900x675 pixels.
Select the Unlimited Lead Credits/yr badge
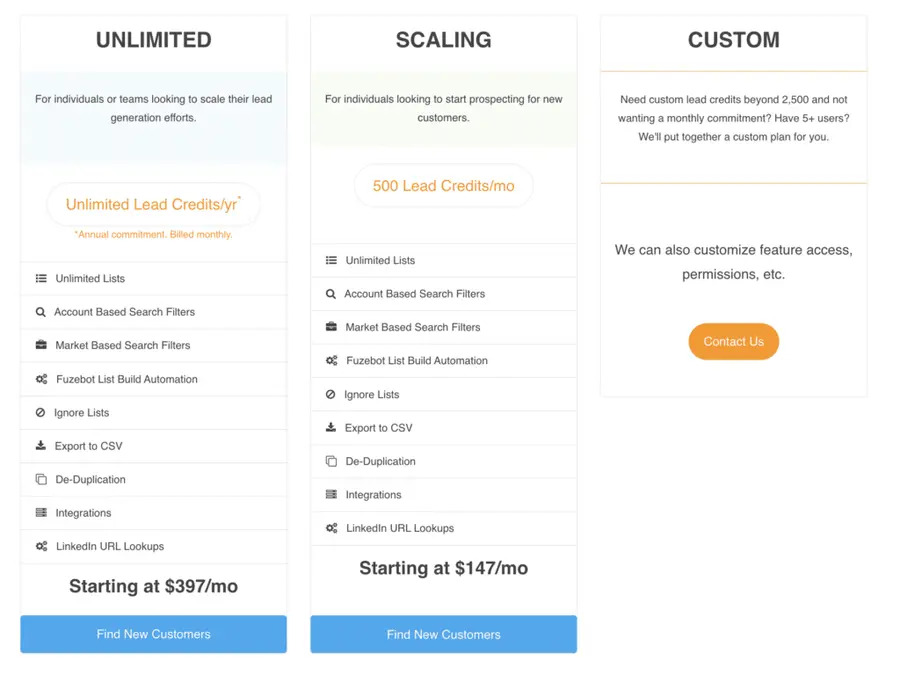pos(153,203)
